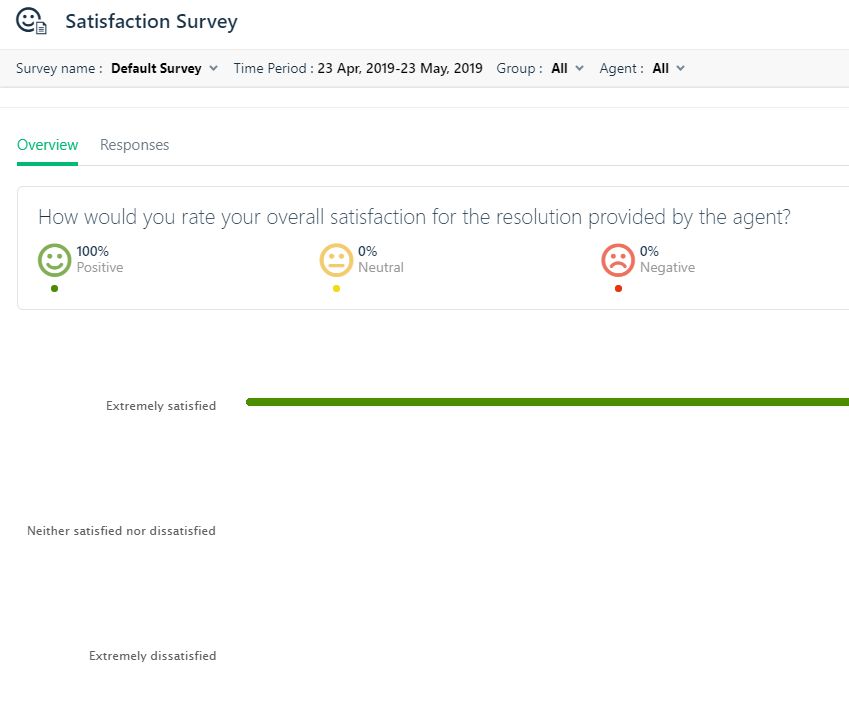Image resolution: width=849 pixels, height=705 pixels.
Task: Click the '0%' value above Neutral
Action: point(368,251)
